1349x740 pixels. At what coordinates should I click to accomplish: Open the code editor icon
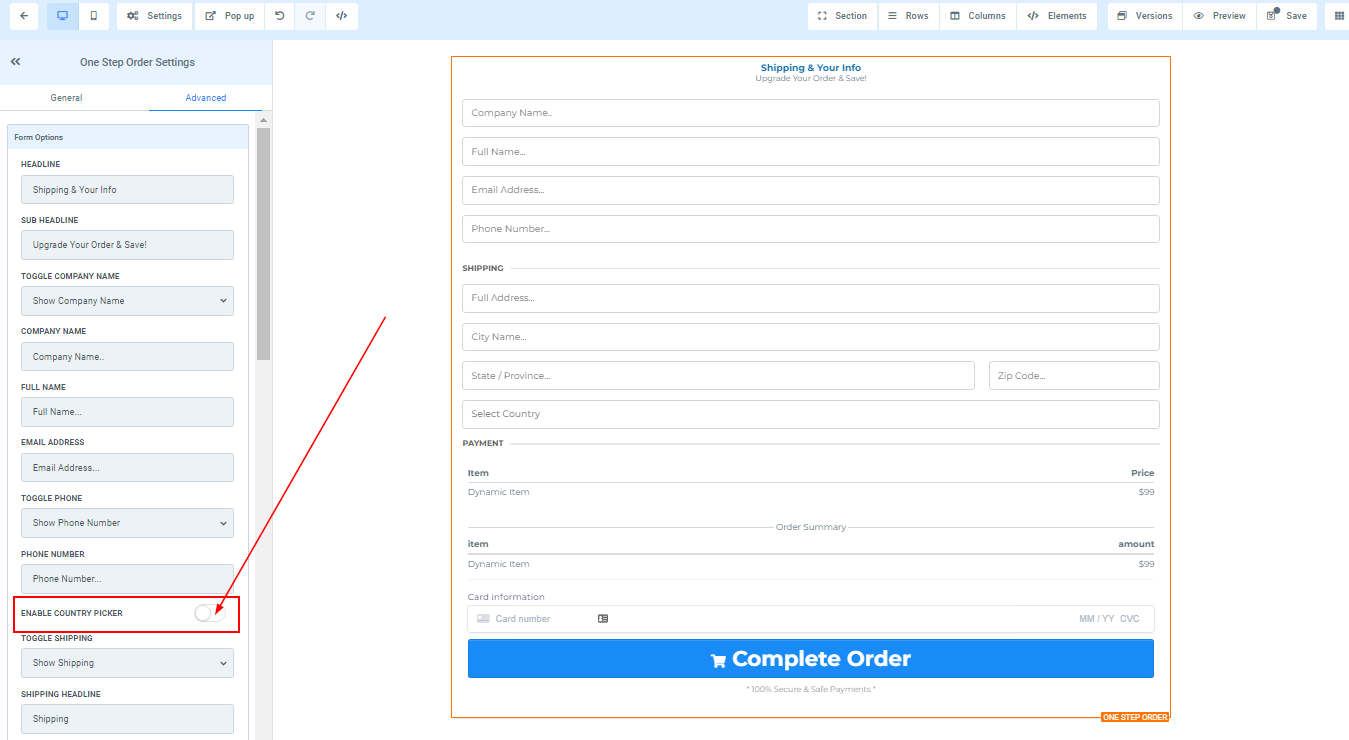click(x=341, y=16)
